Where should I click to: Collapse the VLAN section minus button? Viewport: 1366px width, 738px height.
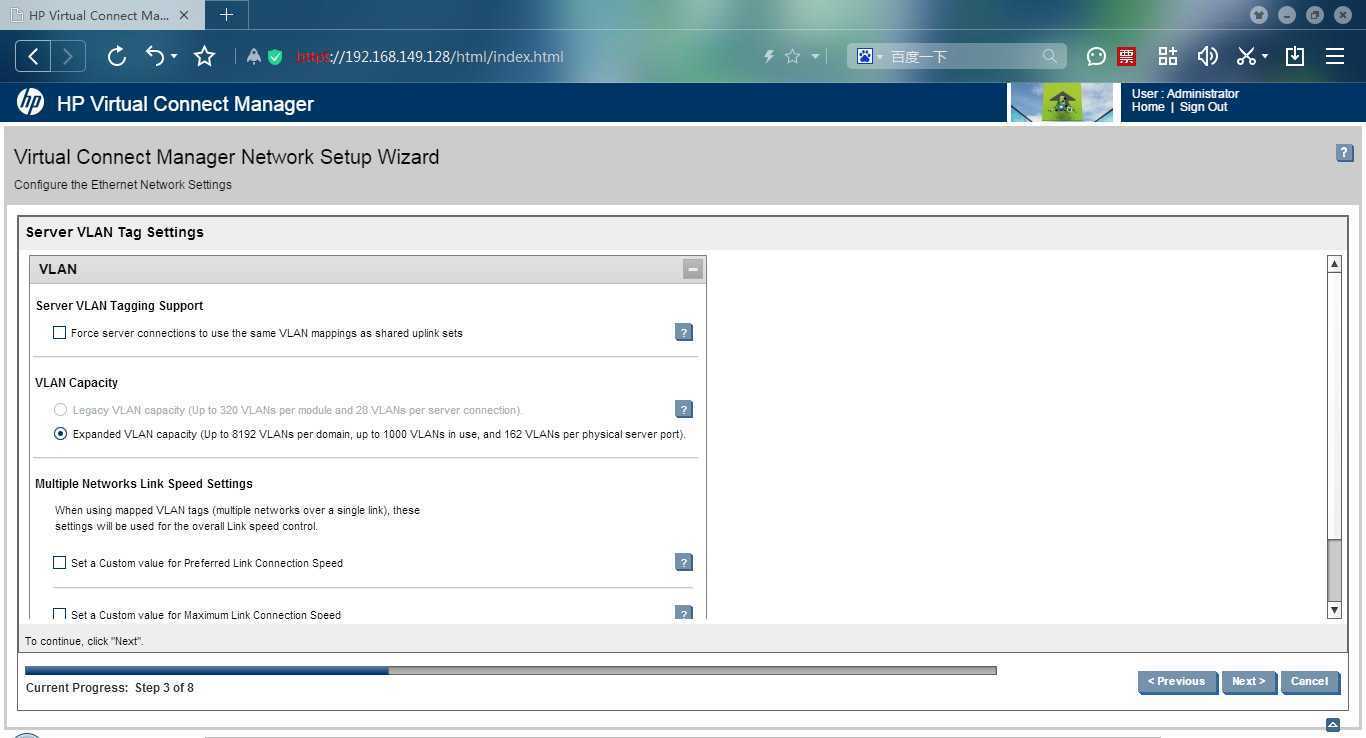click(x=693, y=269)
